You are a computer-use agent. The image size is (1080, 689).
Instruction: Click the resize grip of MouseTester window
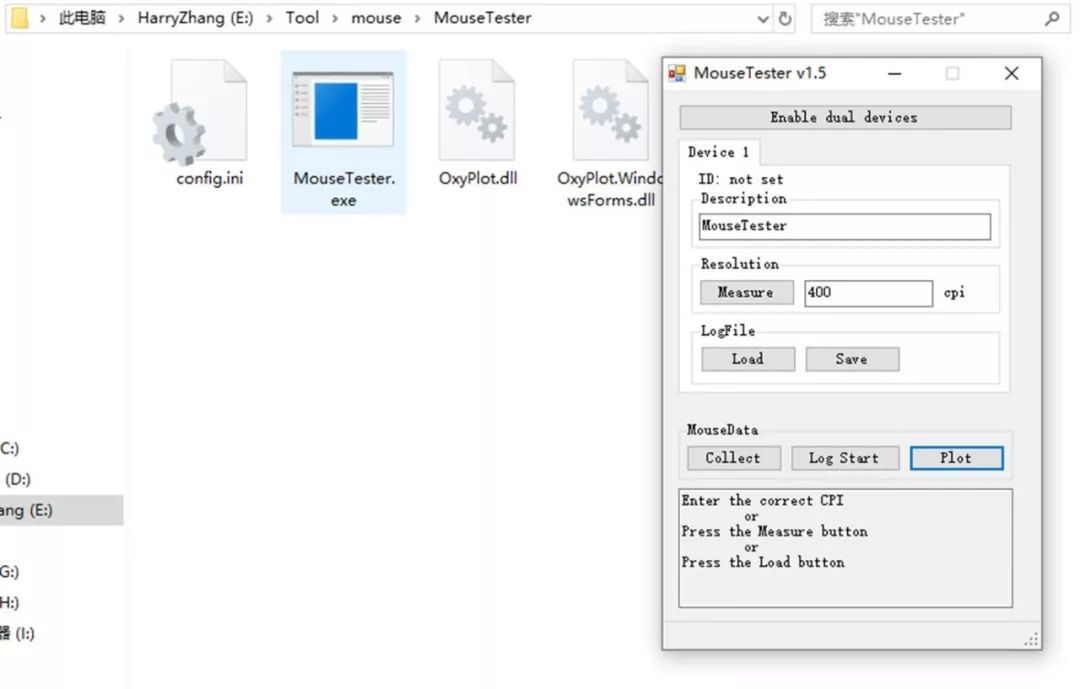click(x=1032, y=640)
